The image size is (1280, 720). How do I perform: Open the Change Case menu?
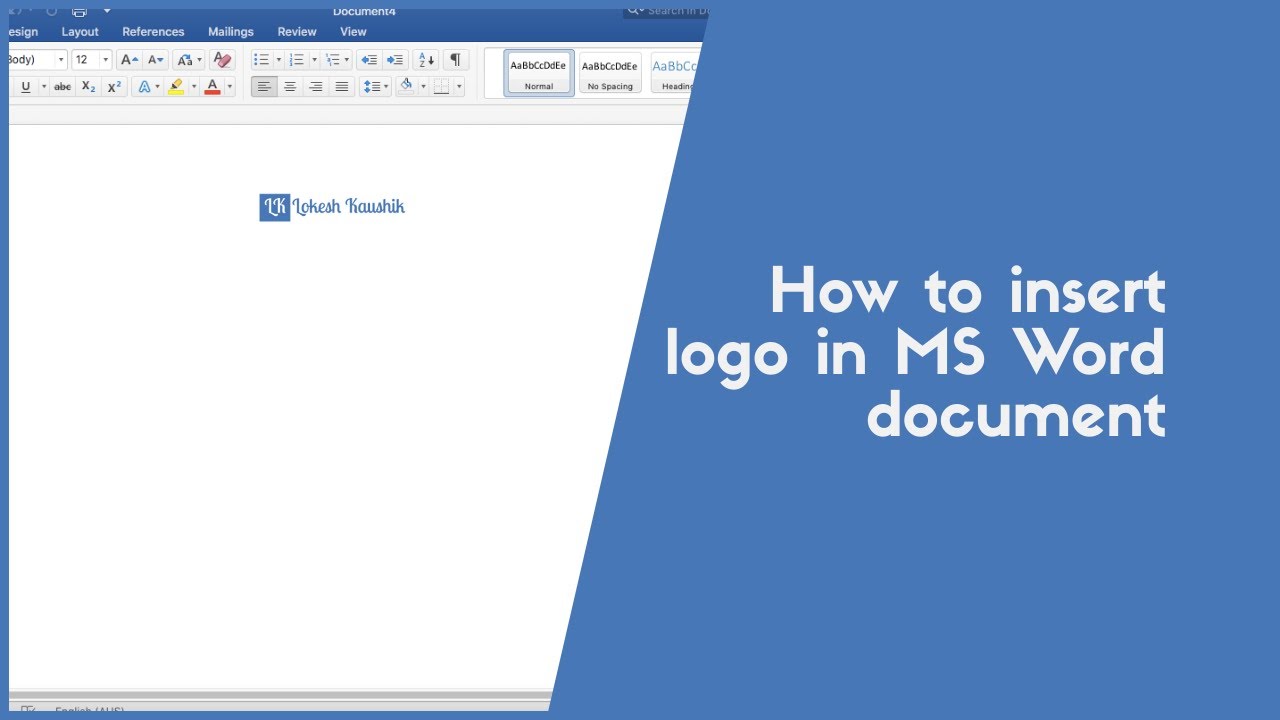pos(188,60)
